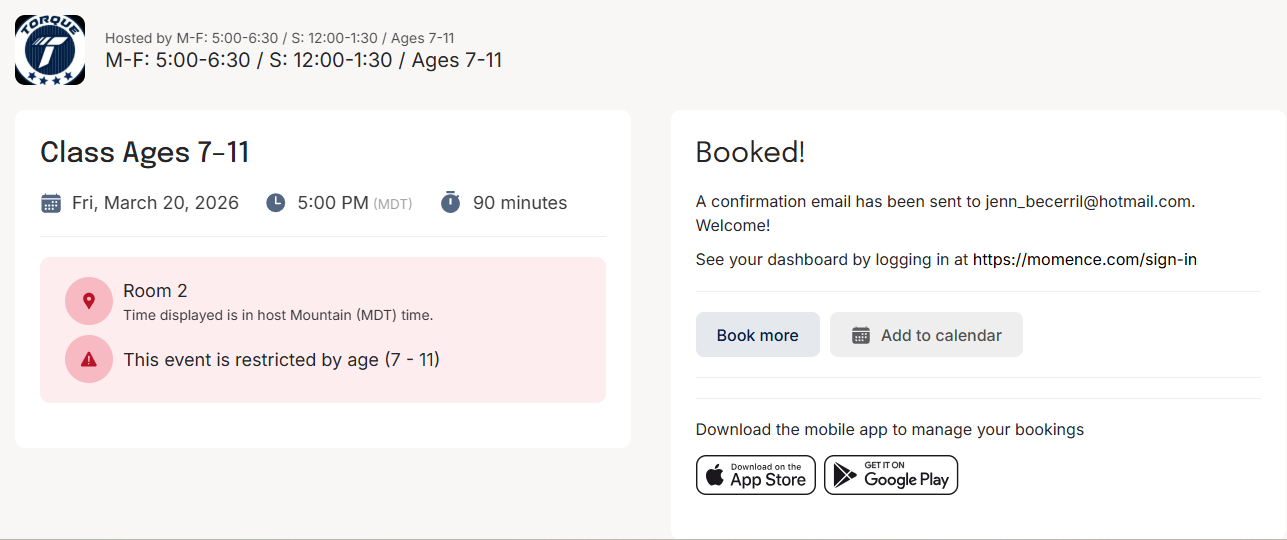
Task: Click the clock icon next to 5:00 PM
Action: (276, 203)
